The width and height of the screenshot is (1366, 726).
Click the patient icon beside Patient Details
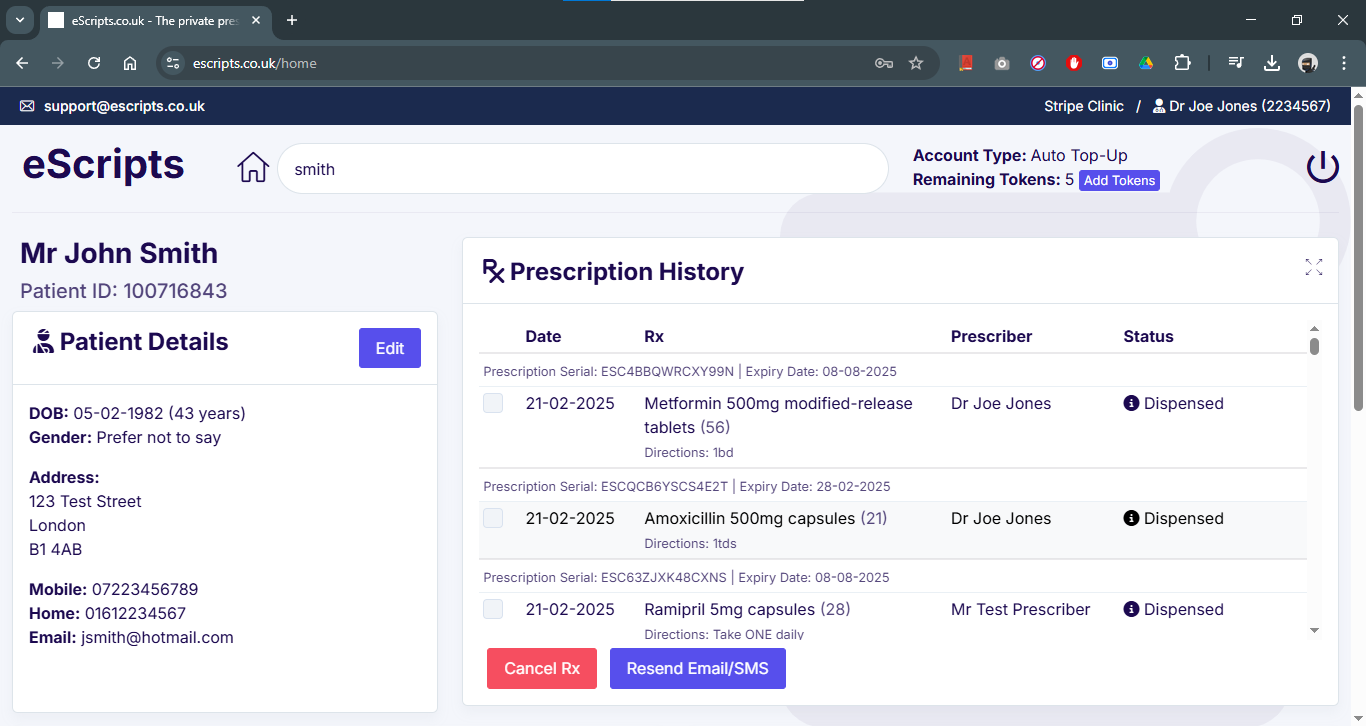(43, 342)
